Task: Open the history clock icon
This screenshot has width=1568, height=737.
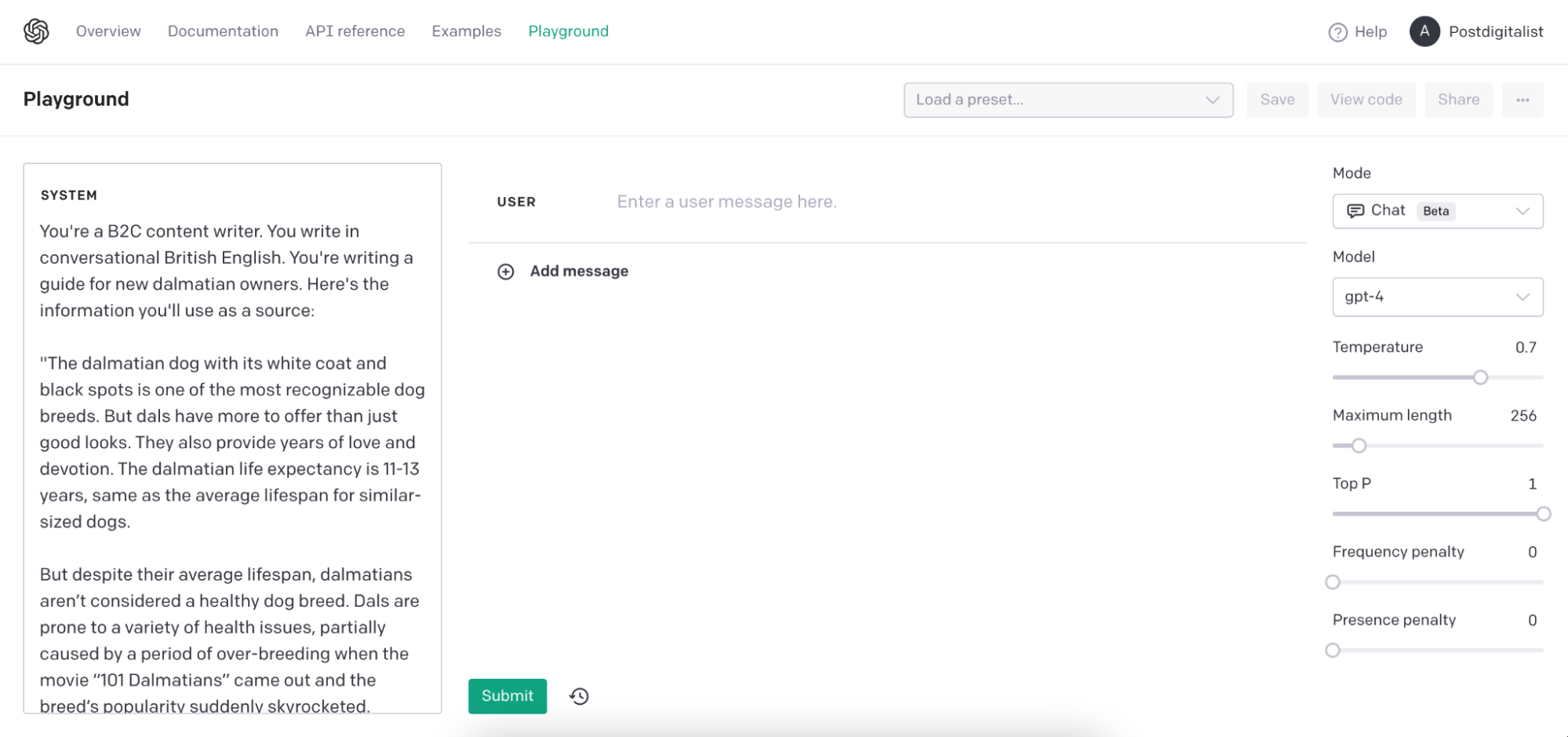Action: pos(579,696)
